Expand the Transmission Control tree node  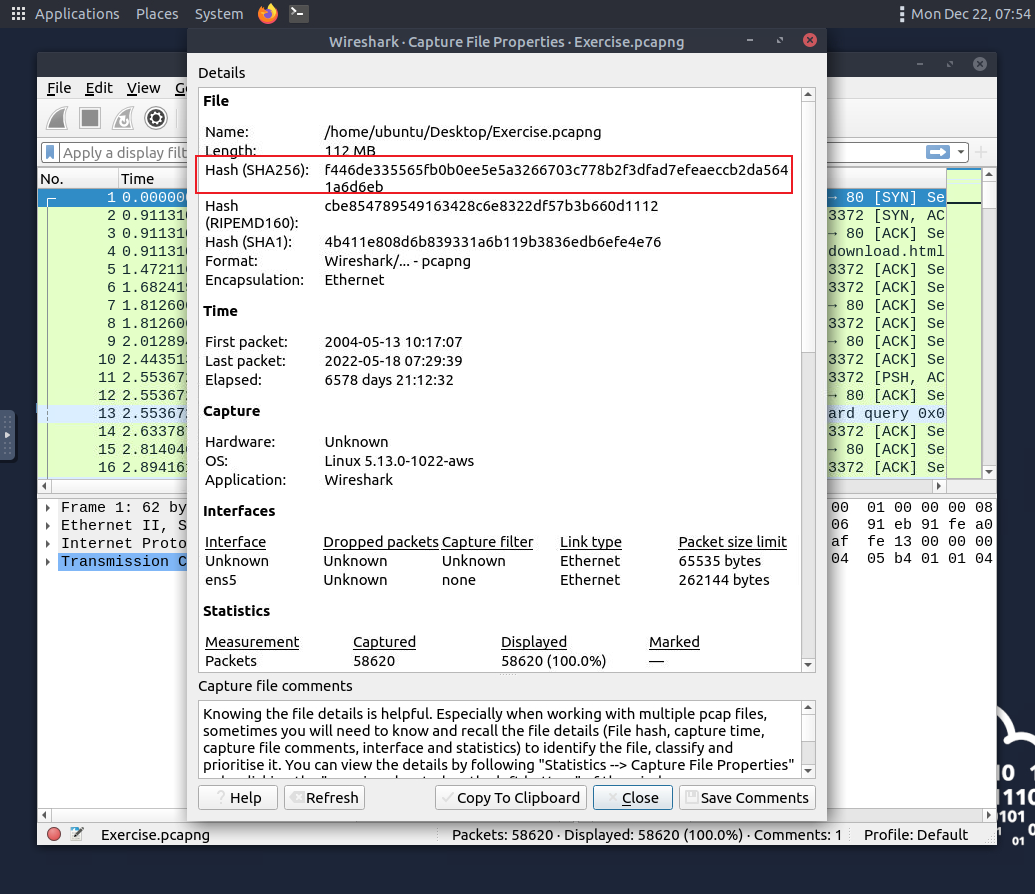click(x=48, y=561)
